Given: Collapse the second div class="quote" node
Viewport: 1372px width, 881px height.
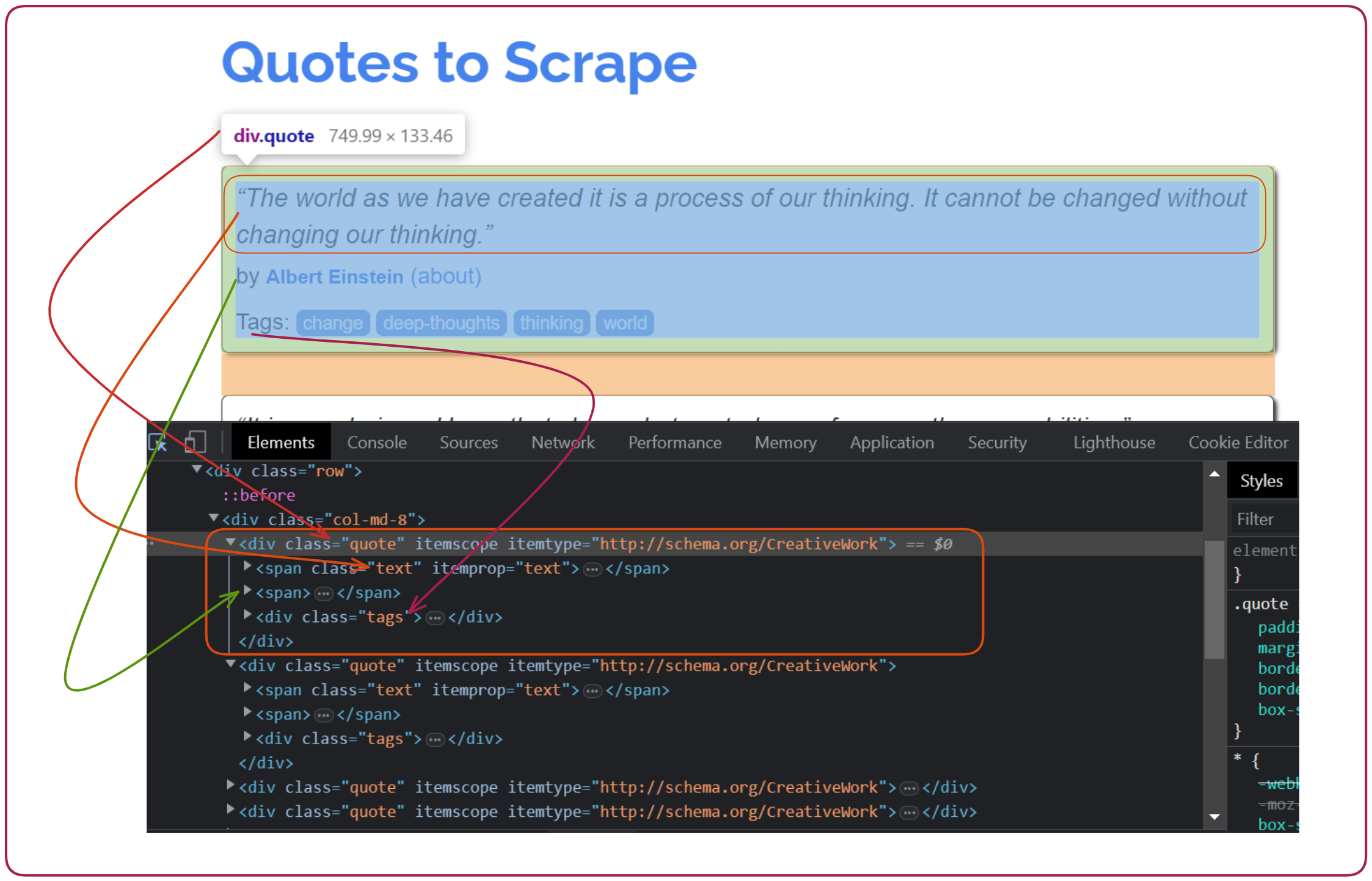Looking at the screenshot, I should pos(230,664).
